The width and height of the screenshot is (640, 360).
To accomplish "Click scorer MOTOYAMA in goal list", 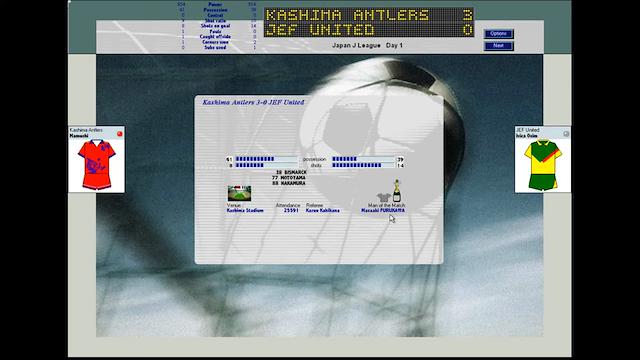I will (x=289, y=178).
